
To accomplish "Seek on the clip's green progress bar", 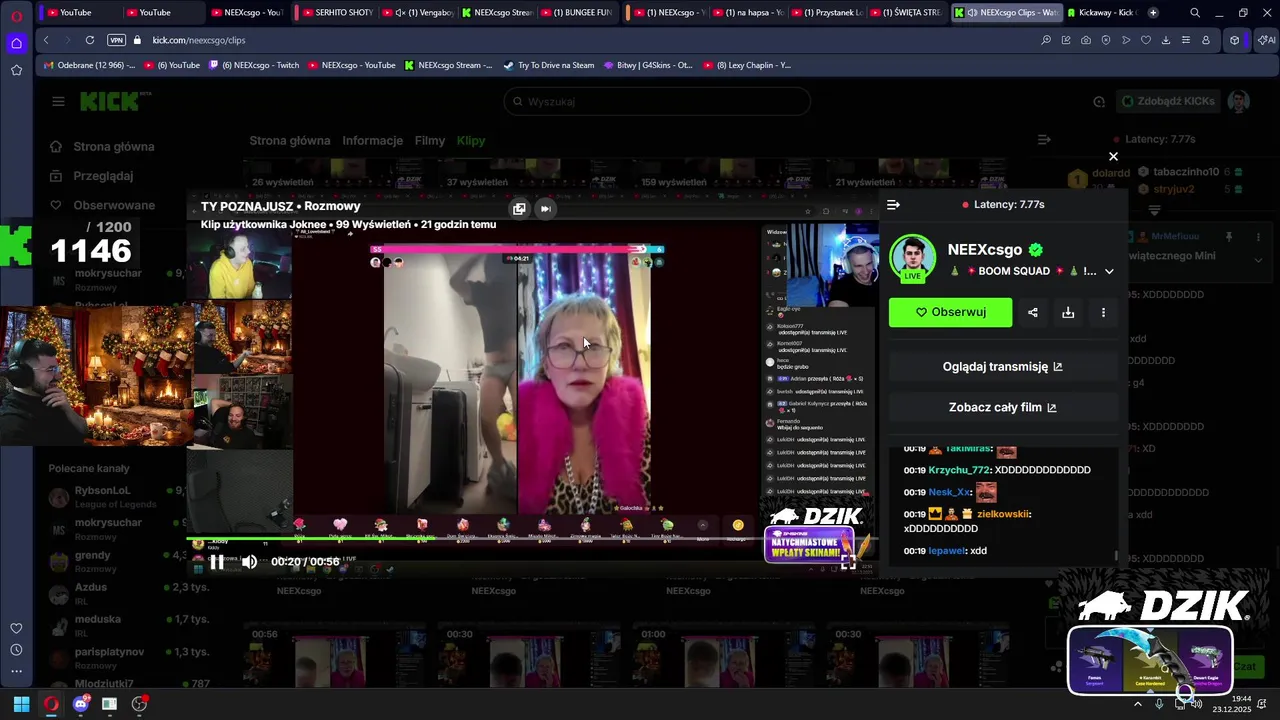I will (x=532, y=539).
